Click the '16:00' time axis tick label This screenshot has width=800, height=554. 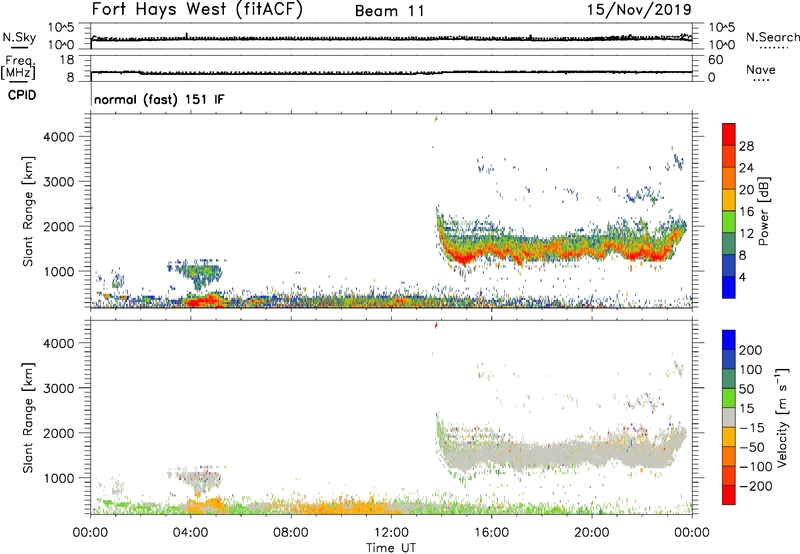point(492,533)
